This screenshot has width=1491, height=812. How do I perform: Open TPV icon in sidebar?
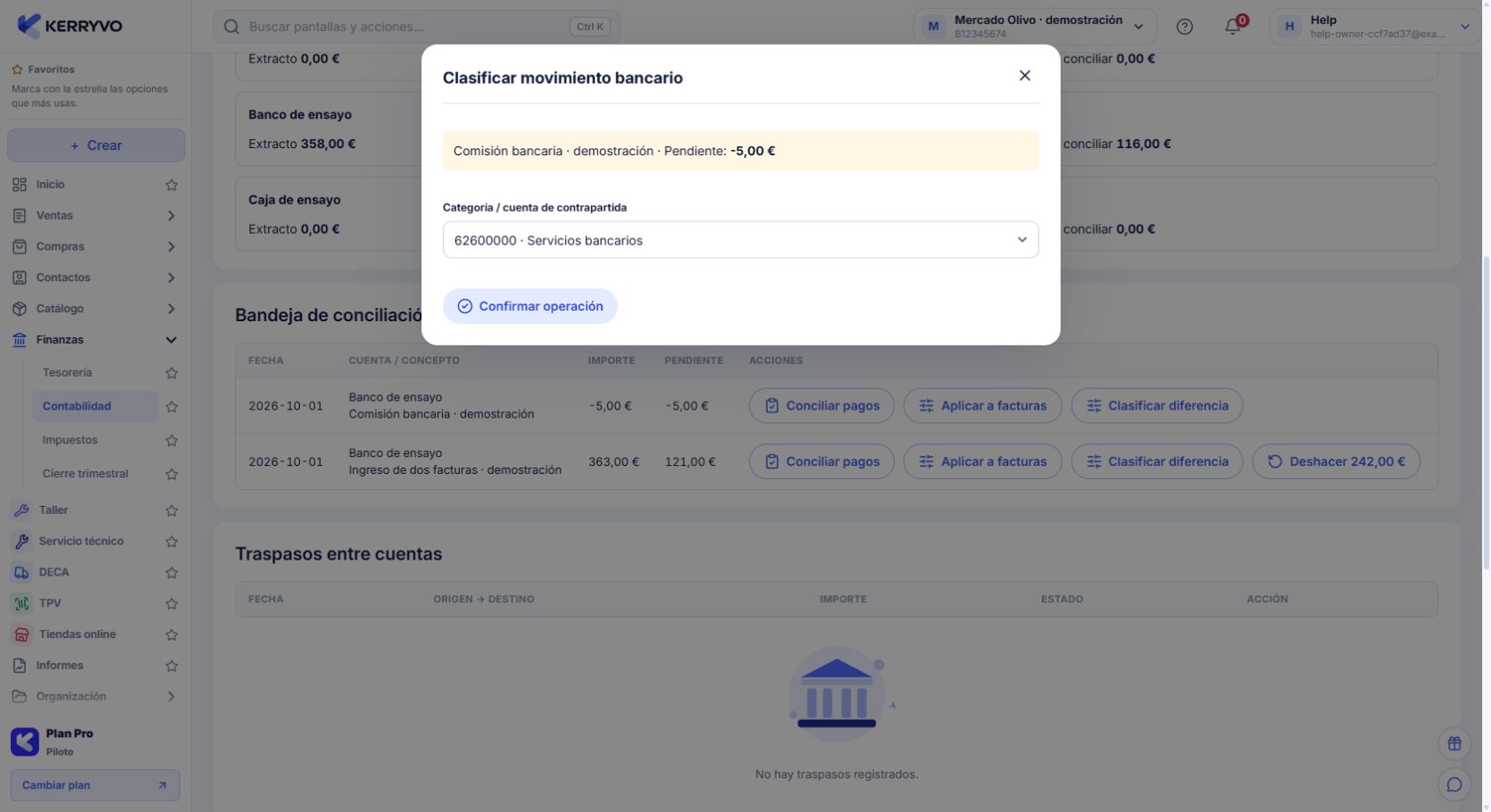point(21,603)
